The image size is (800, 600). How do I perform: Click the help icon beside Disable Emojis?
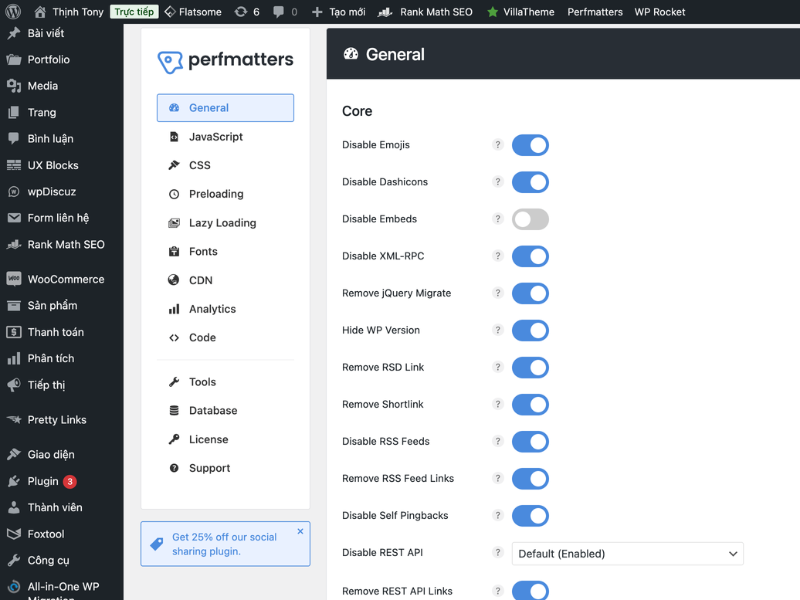coord(498,145)
